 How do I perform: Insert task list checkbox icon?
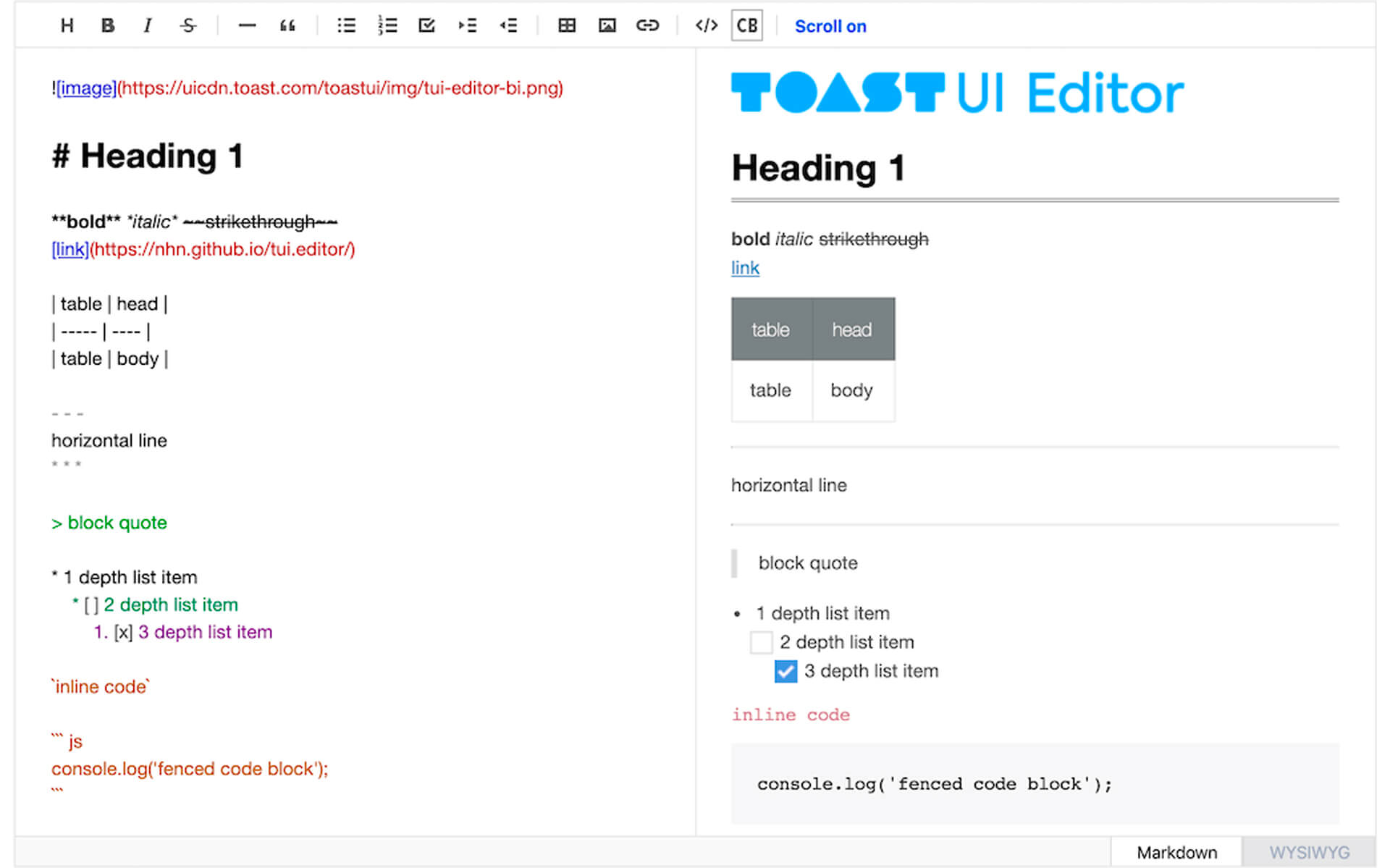(x=427, y=26)
